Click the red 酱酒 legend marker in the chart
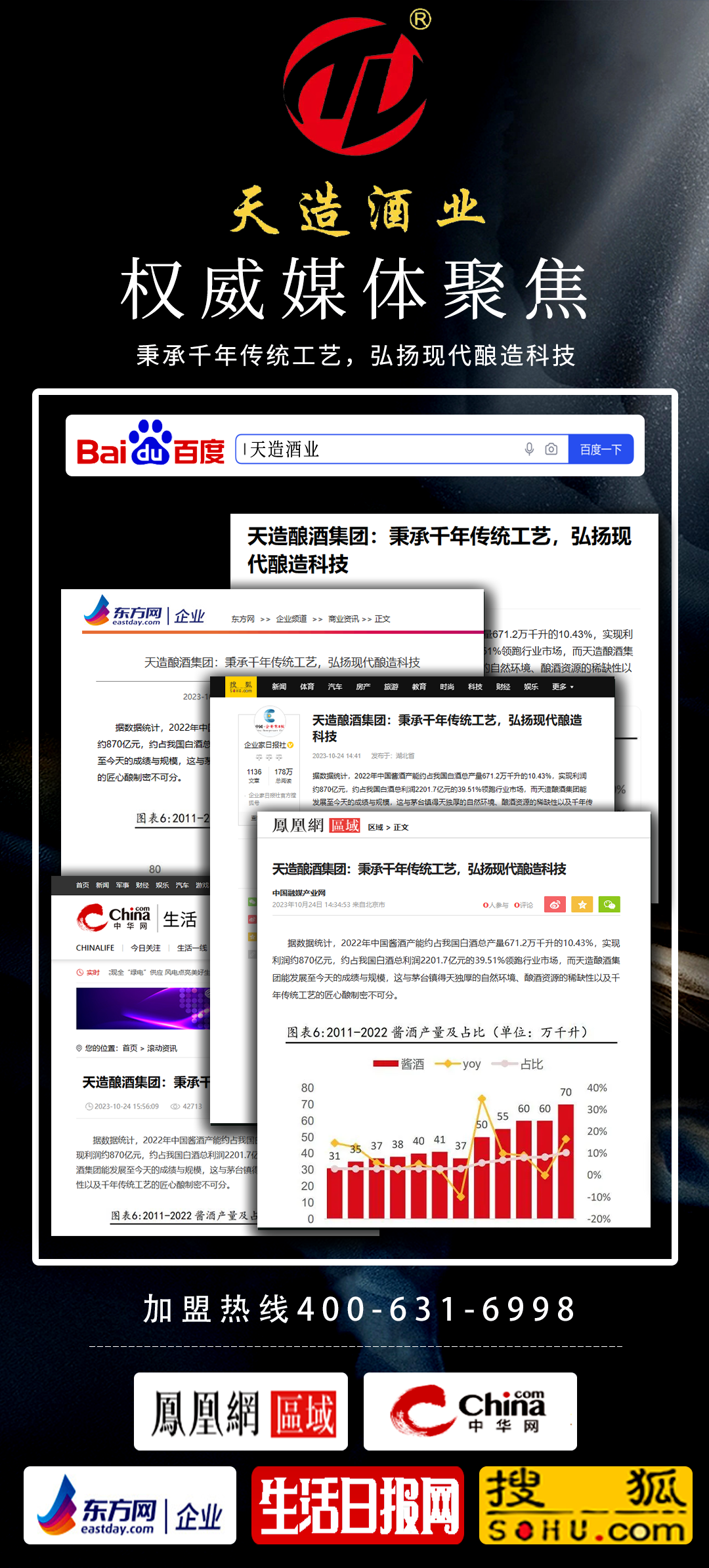709x1568 pixels. (x=386, y=1063)
